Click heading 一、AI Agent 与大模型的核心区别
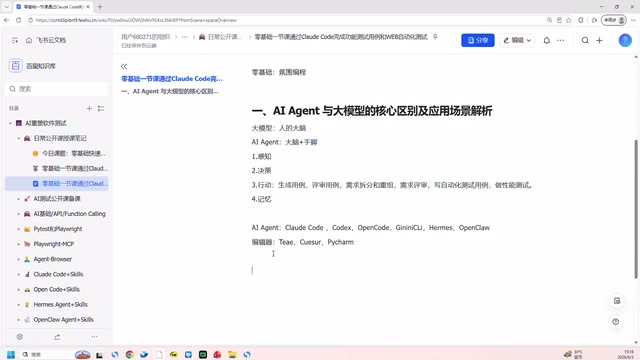 pos(372,111)
